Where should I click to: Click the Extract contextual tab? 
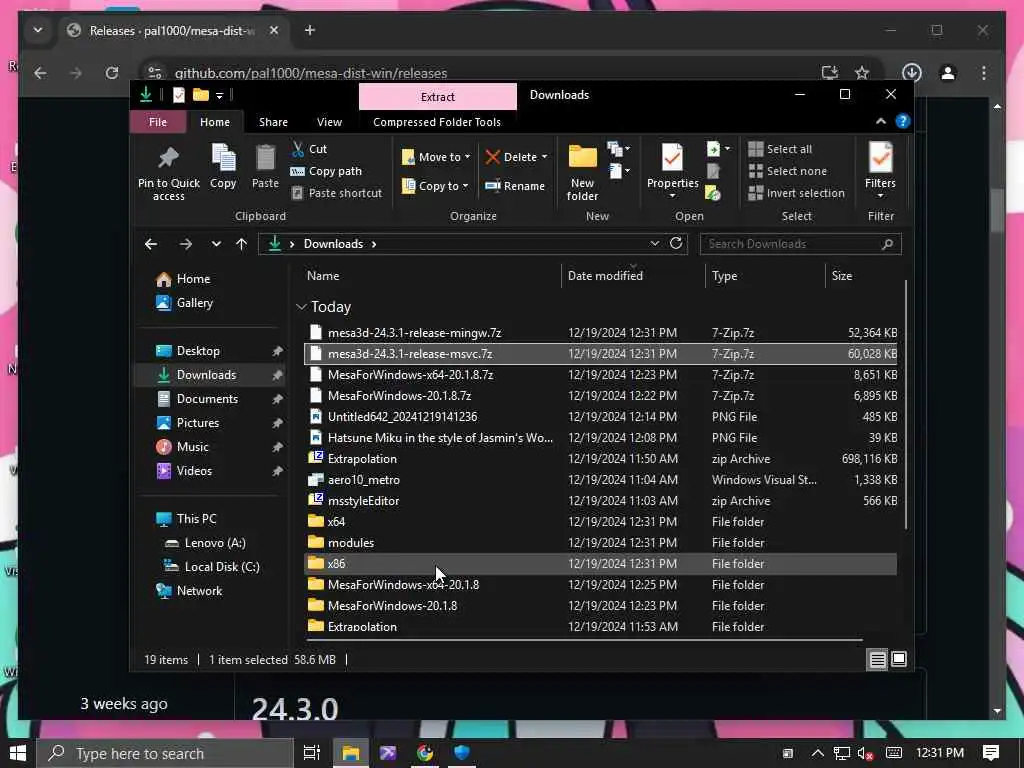438,97
